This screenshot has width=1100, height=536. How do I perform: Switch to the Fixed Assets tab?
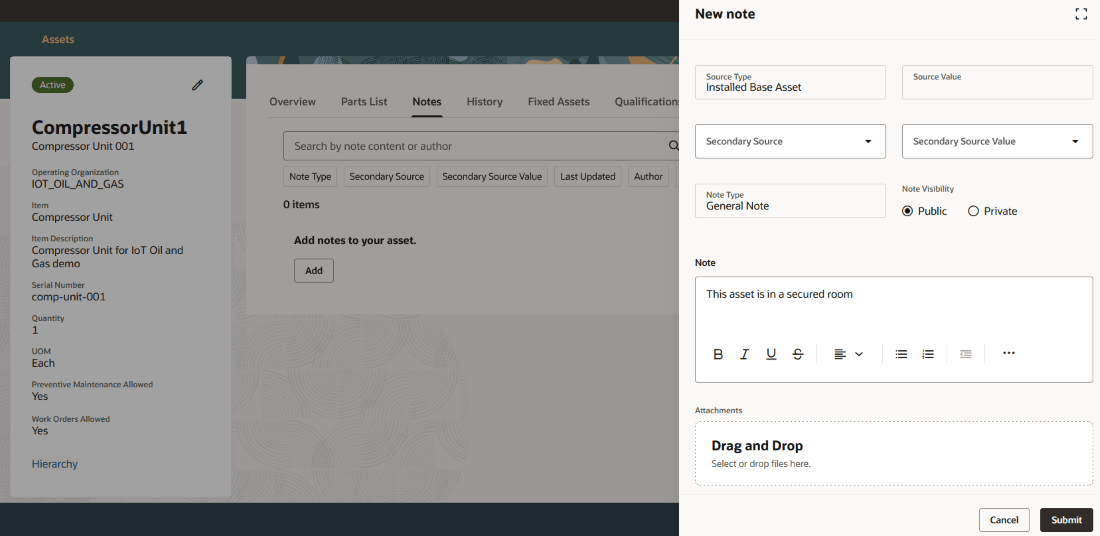[558, 102]
